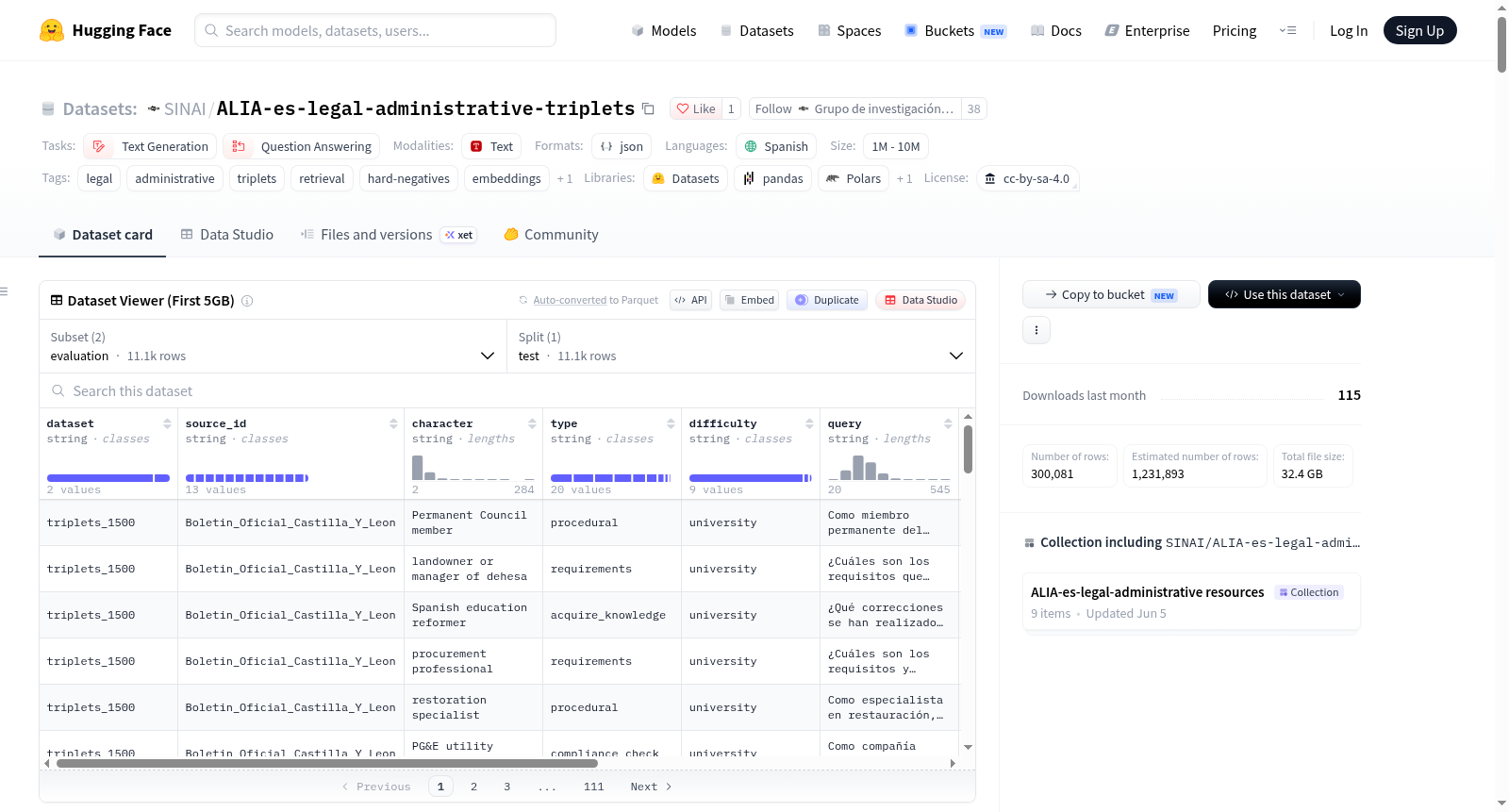
Task: Open the info icon beside Dataset Viewer
Action: [x=247, y=301]
